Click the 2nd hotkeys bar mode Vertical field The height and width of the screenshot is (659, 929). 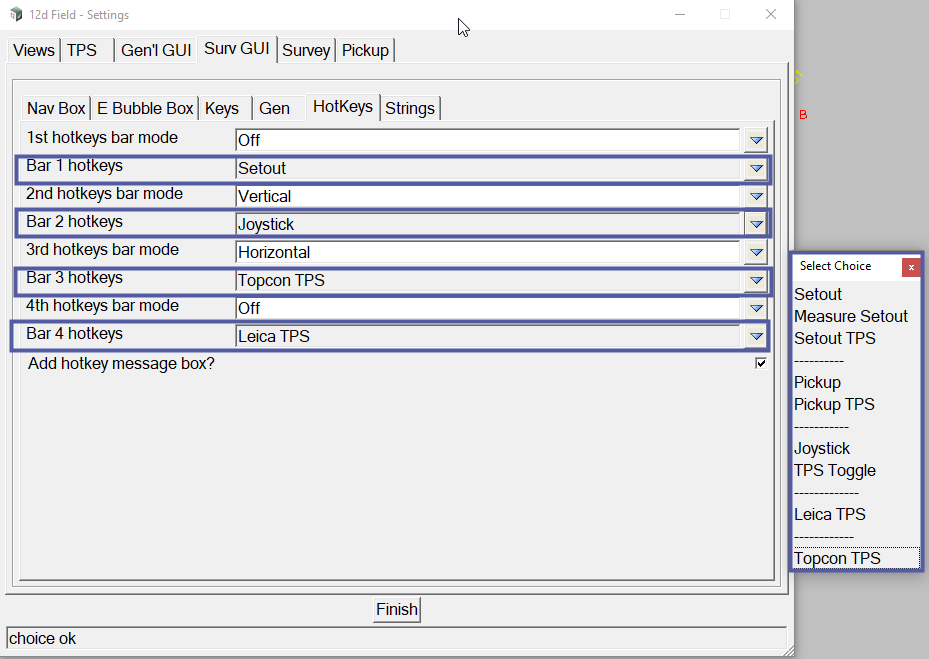(488, 196)
